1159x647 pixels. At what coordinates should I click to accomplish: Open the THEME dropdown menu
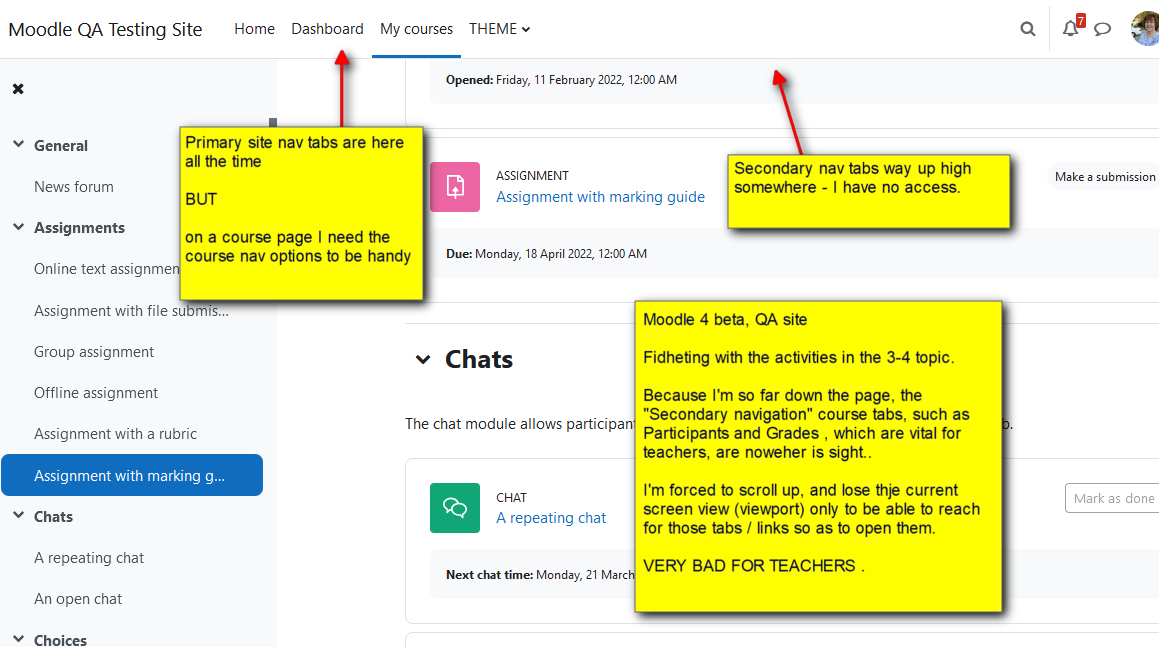pos(499,29)
